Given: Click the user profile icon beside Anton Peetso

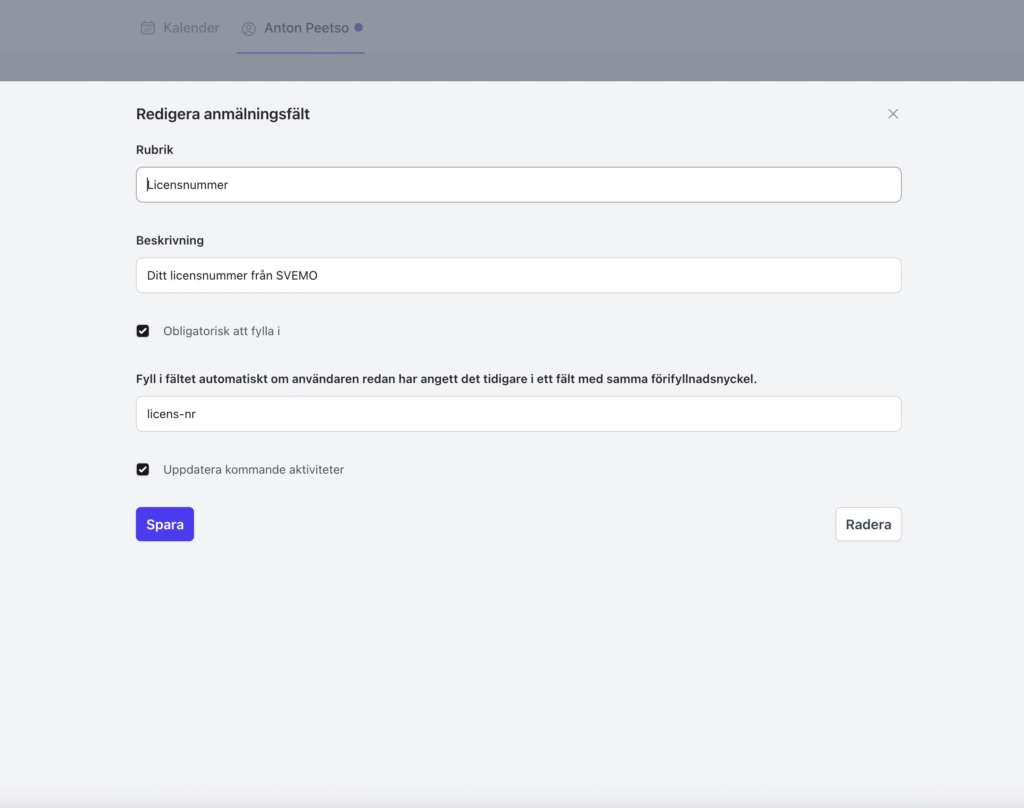Looking at the screenshot, I should 249,29.
